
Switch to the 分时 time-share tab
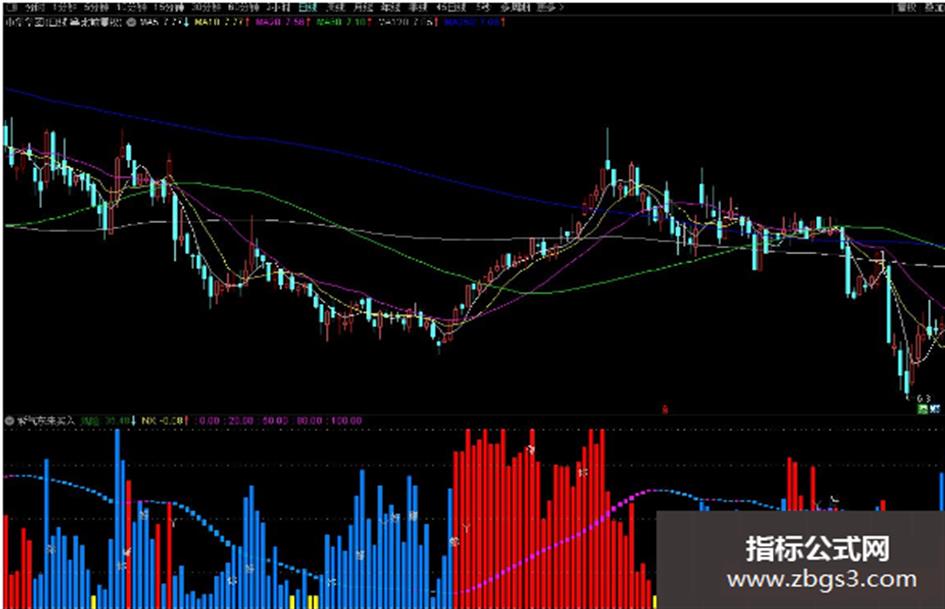(35, 7)
